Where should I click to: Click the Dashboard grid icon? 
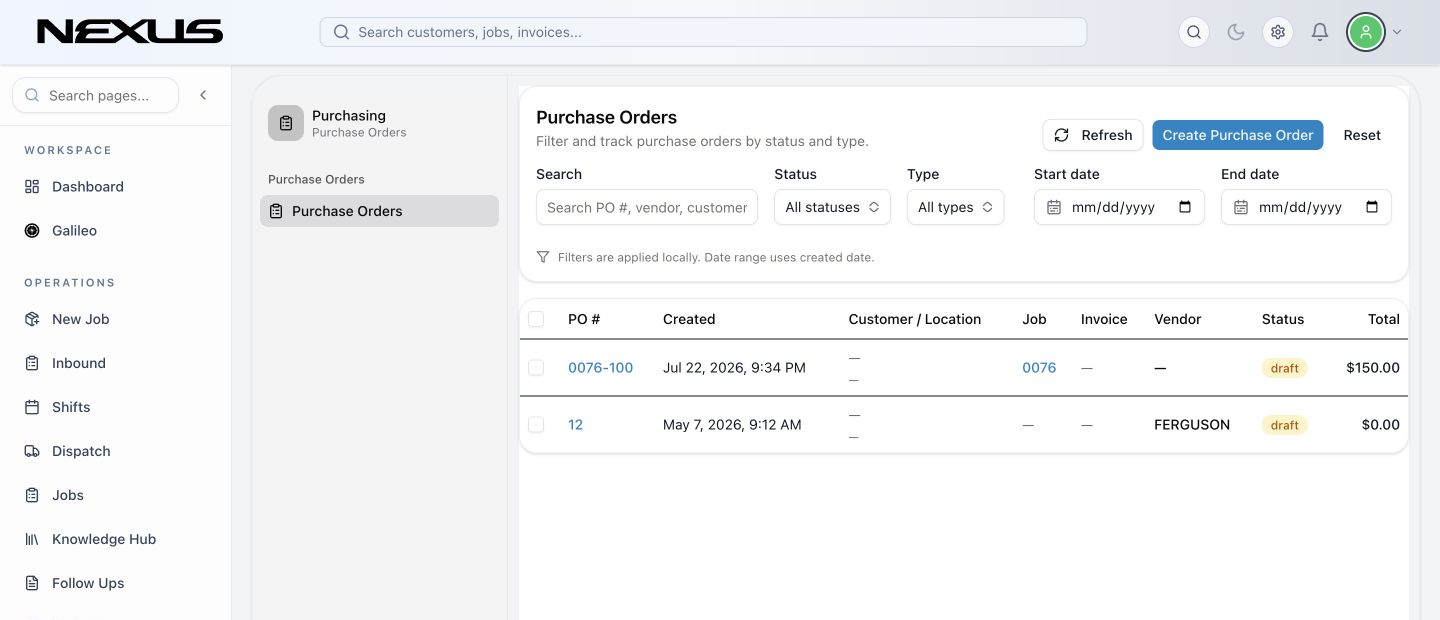pyautogui.click(x=32, y=187)
